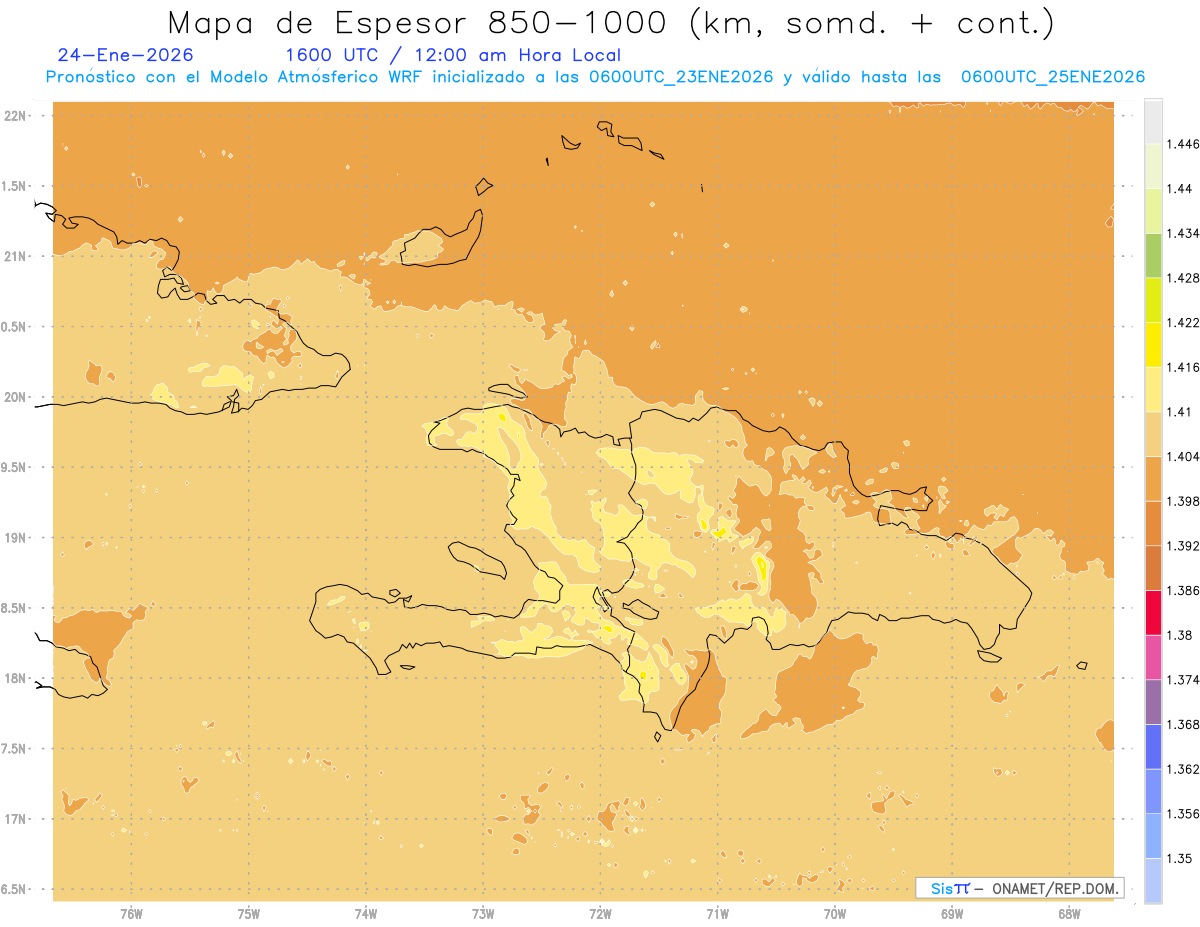Click the legend value "1.428"
The width and height of the screenshot is (1200, 927).
1182,278
